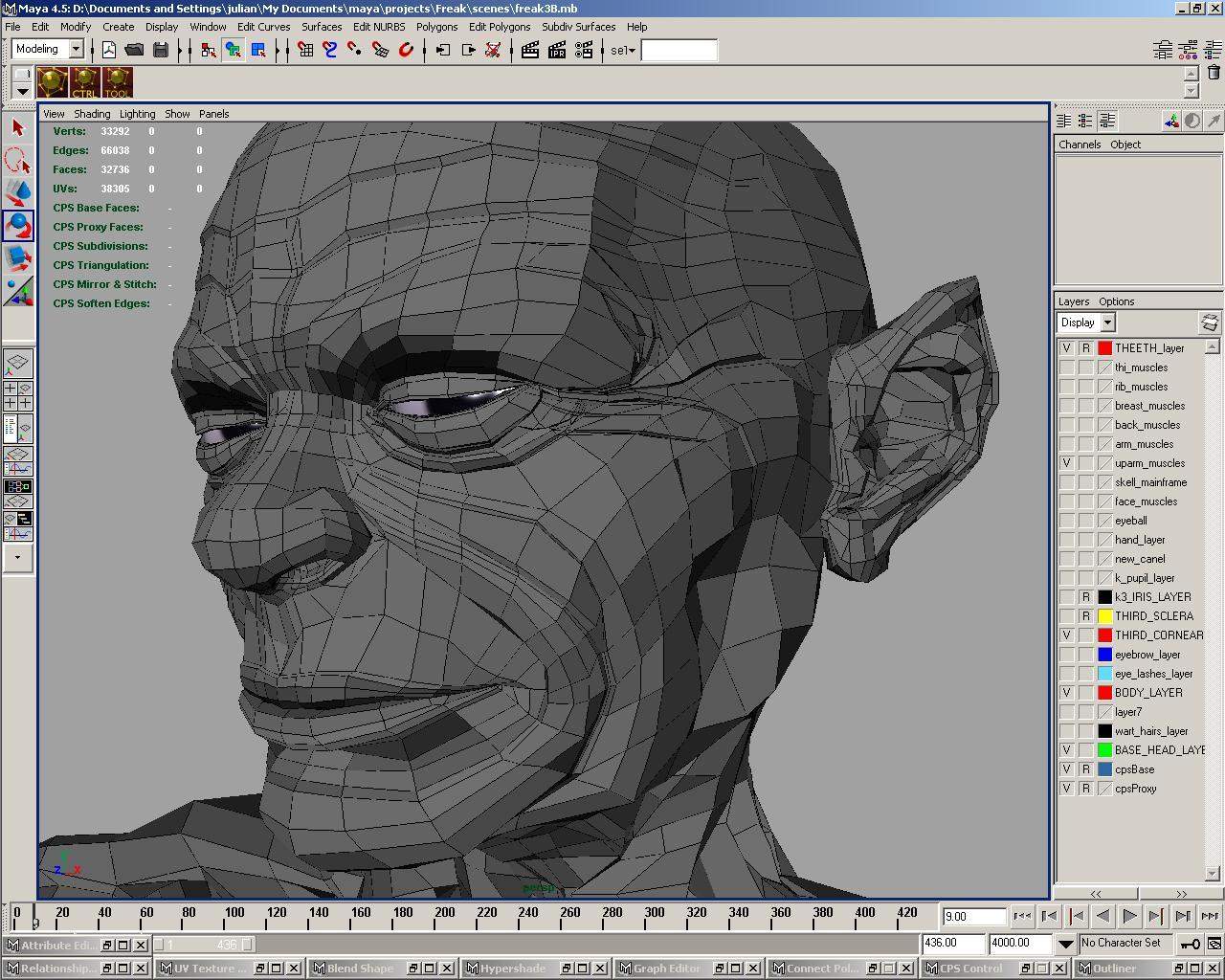This screenshot has height=980, width=1225.
Task: Toggle visibility of face_muscles layer
Action: click(x=1066, y=501)
